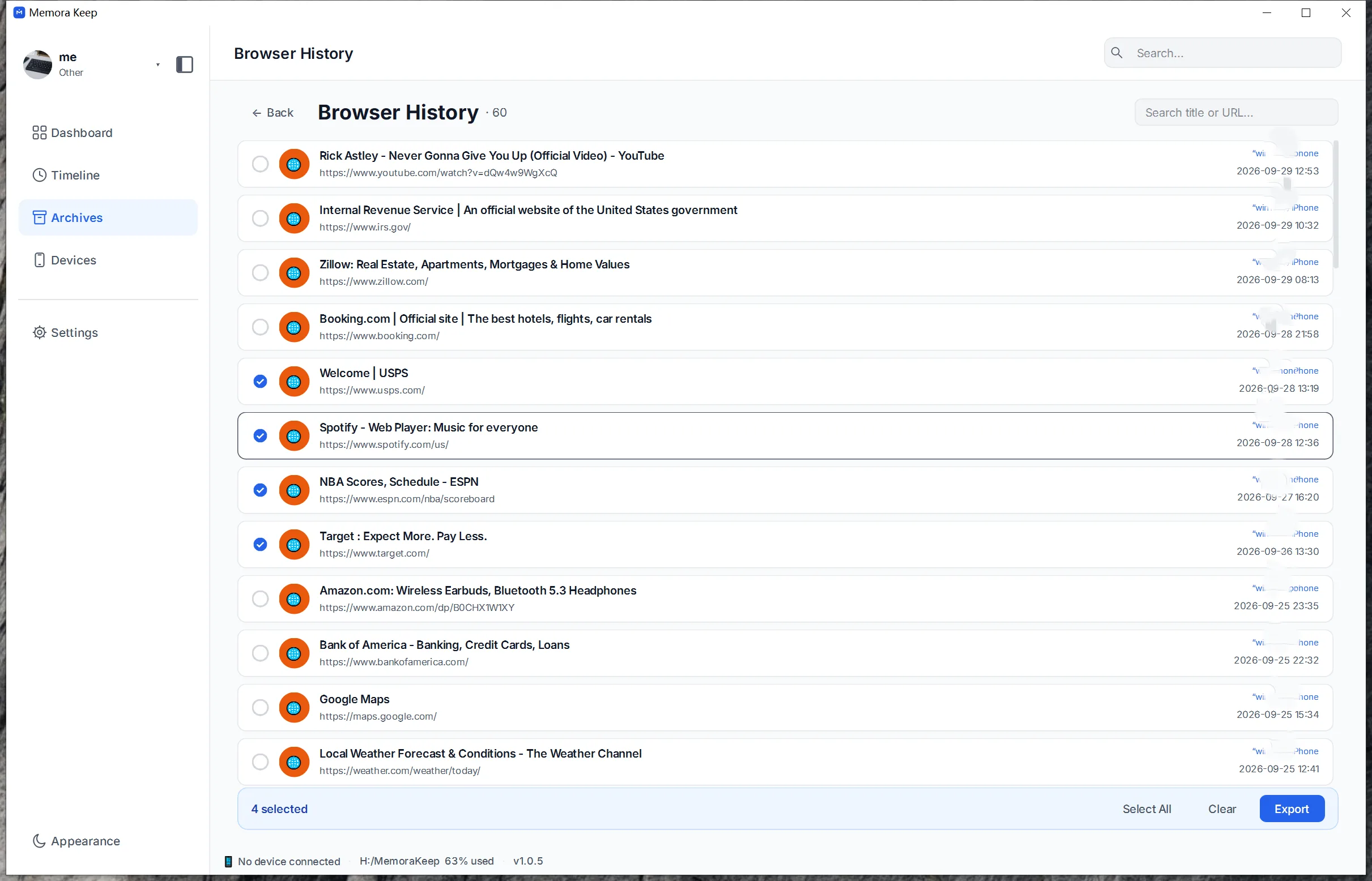1372x881 pixels.
Task: Click the globe icon on Booking.com row
Action: [294, 327]
